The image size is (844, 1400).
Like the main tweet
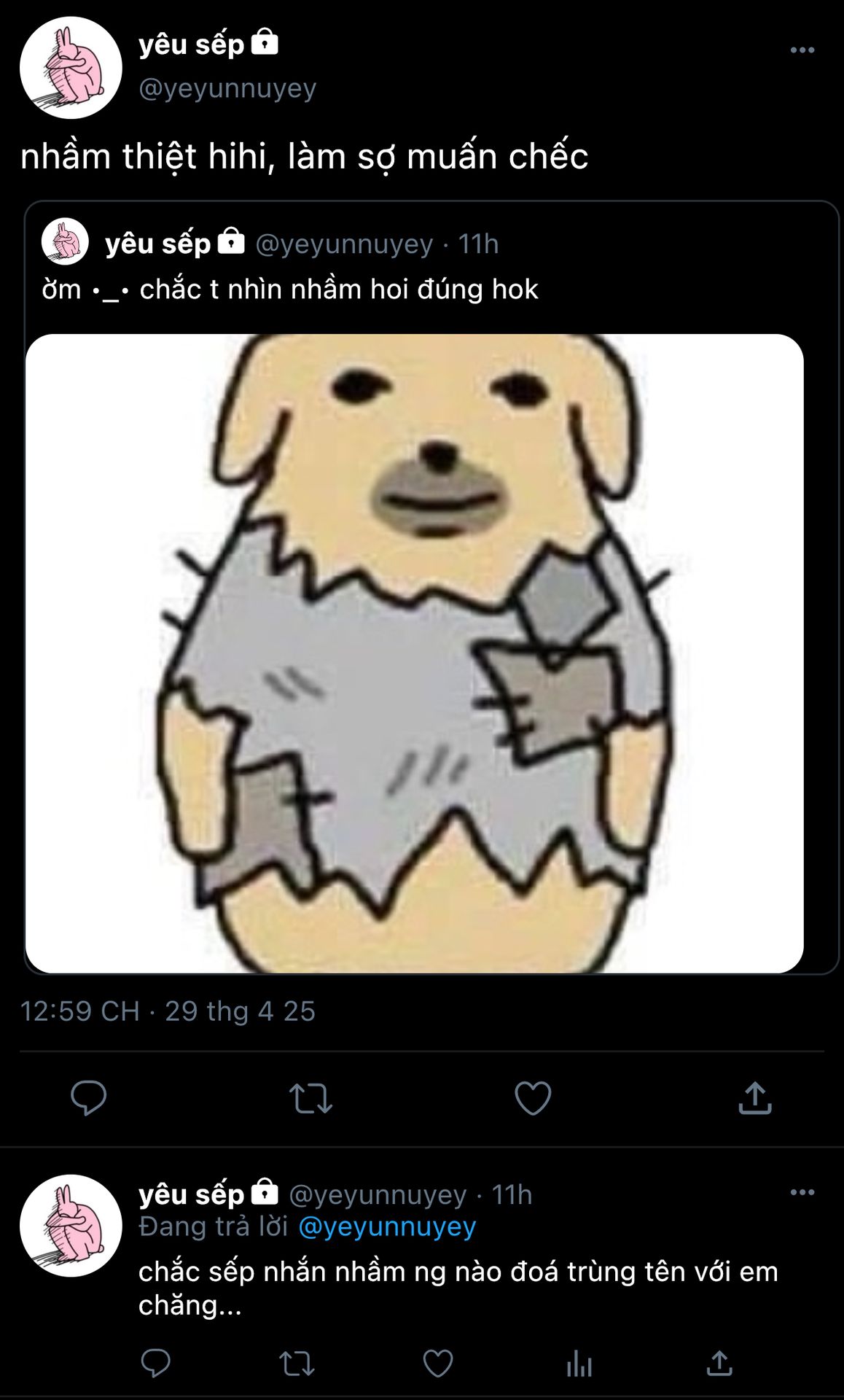pos(533,1098)
